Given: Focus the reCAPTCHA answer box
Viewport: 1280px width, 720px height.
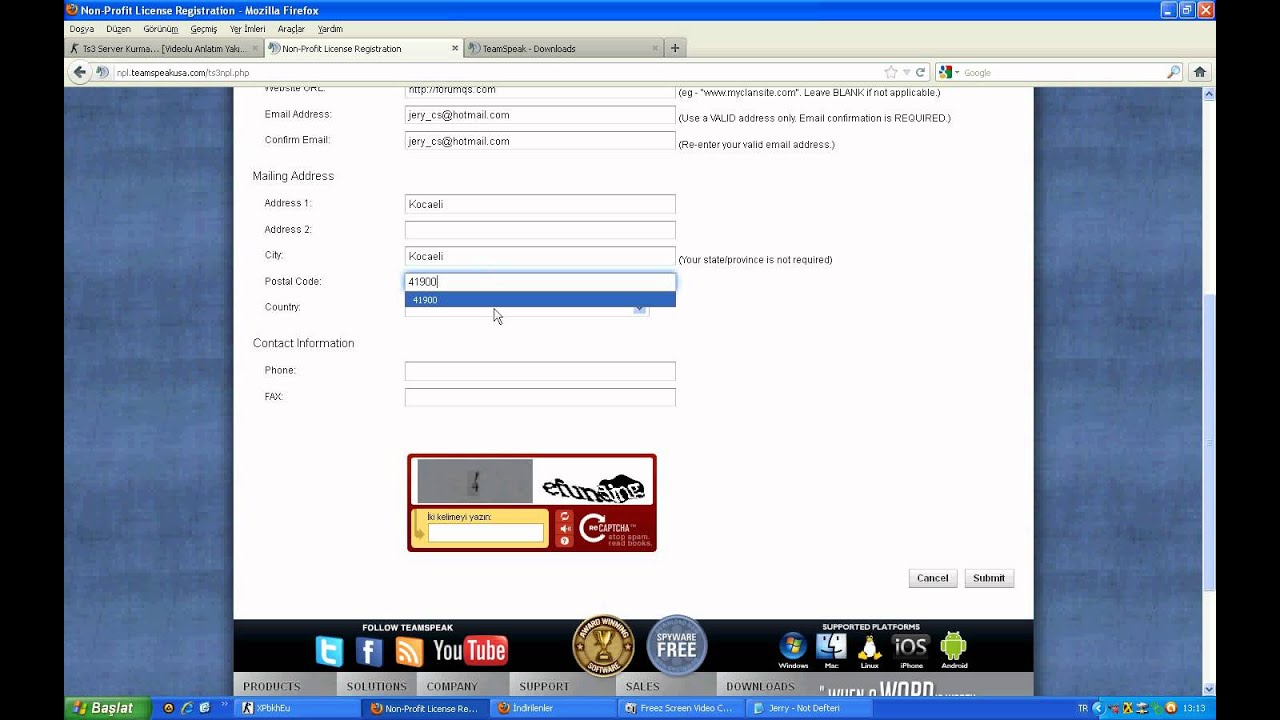Looking at the screenshot, I should pos(486,533).
